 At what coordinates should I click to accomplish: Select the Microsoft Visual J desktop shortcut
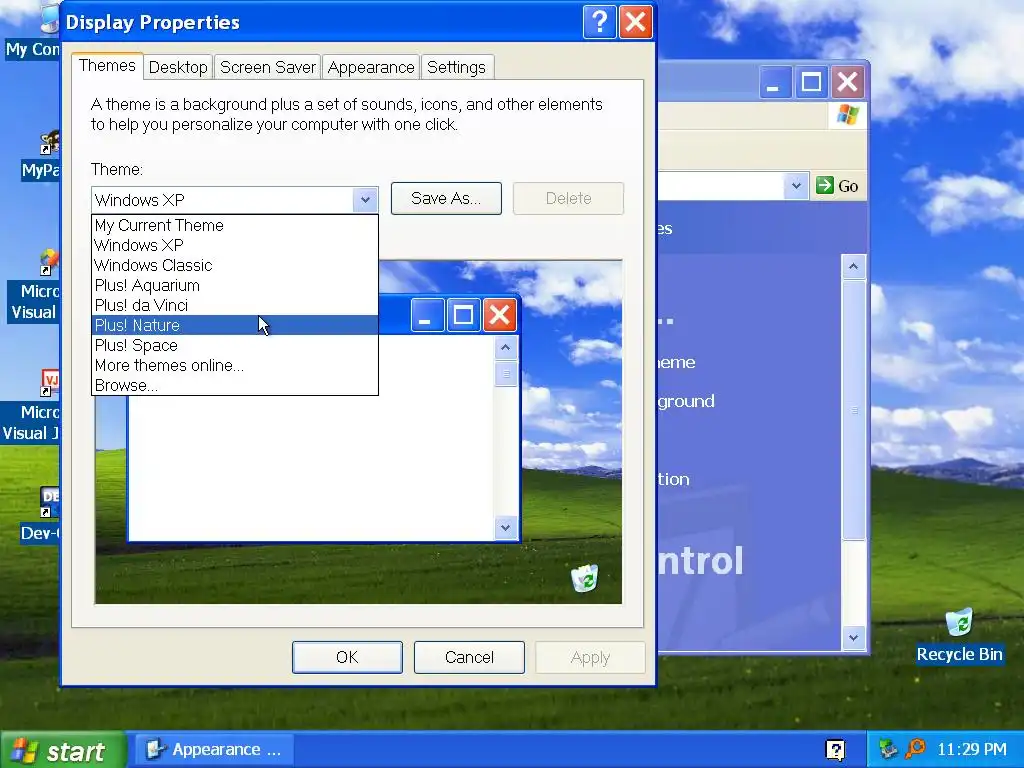click(31, 406)
